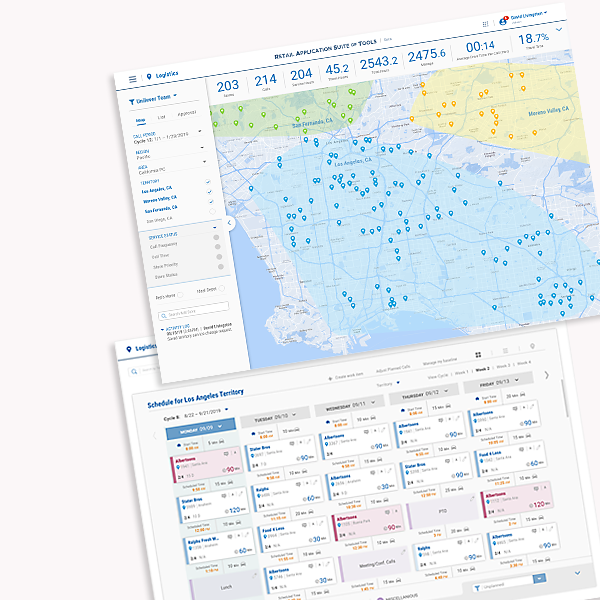Open the Call Period cycle dropdown
Screen dimensions: 600x600
pyautogui.click(x=200, y=131)
